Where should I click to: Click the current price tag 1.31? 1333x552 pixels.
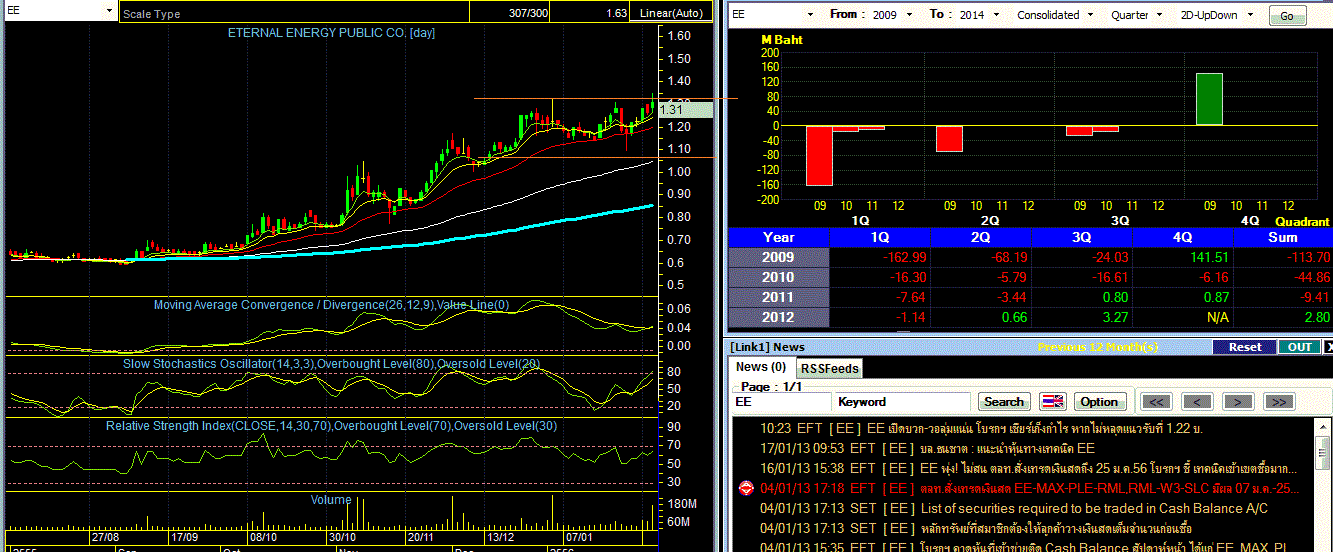[x=685, y=110]
